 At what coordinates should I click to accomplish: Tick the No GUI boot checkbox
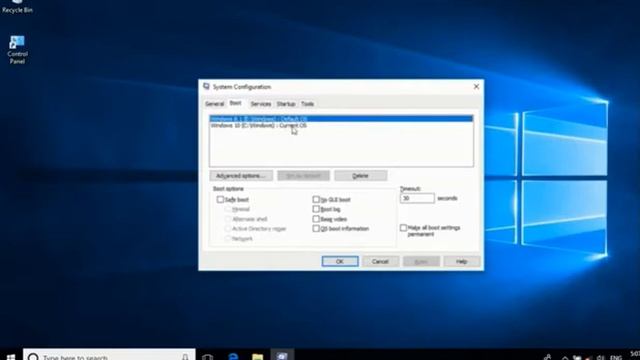316,200
